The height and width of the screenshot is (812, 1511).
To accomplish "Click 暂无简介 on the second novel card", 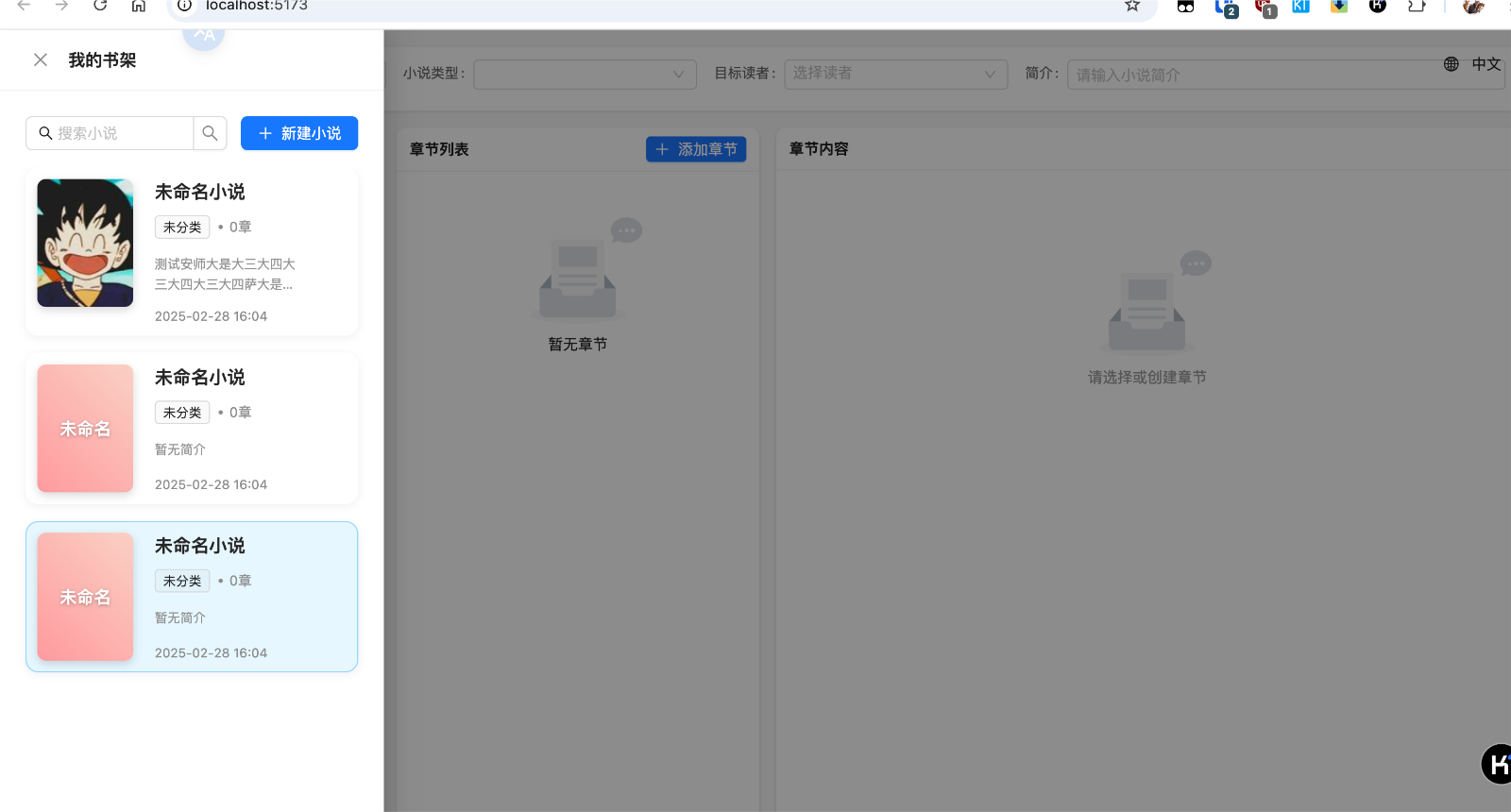I will tap(180, 449).
